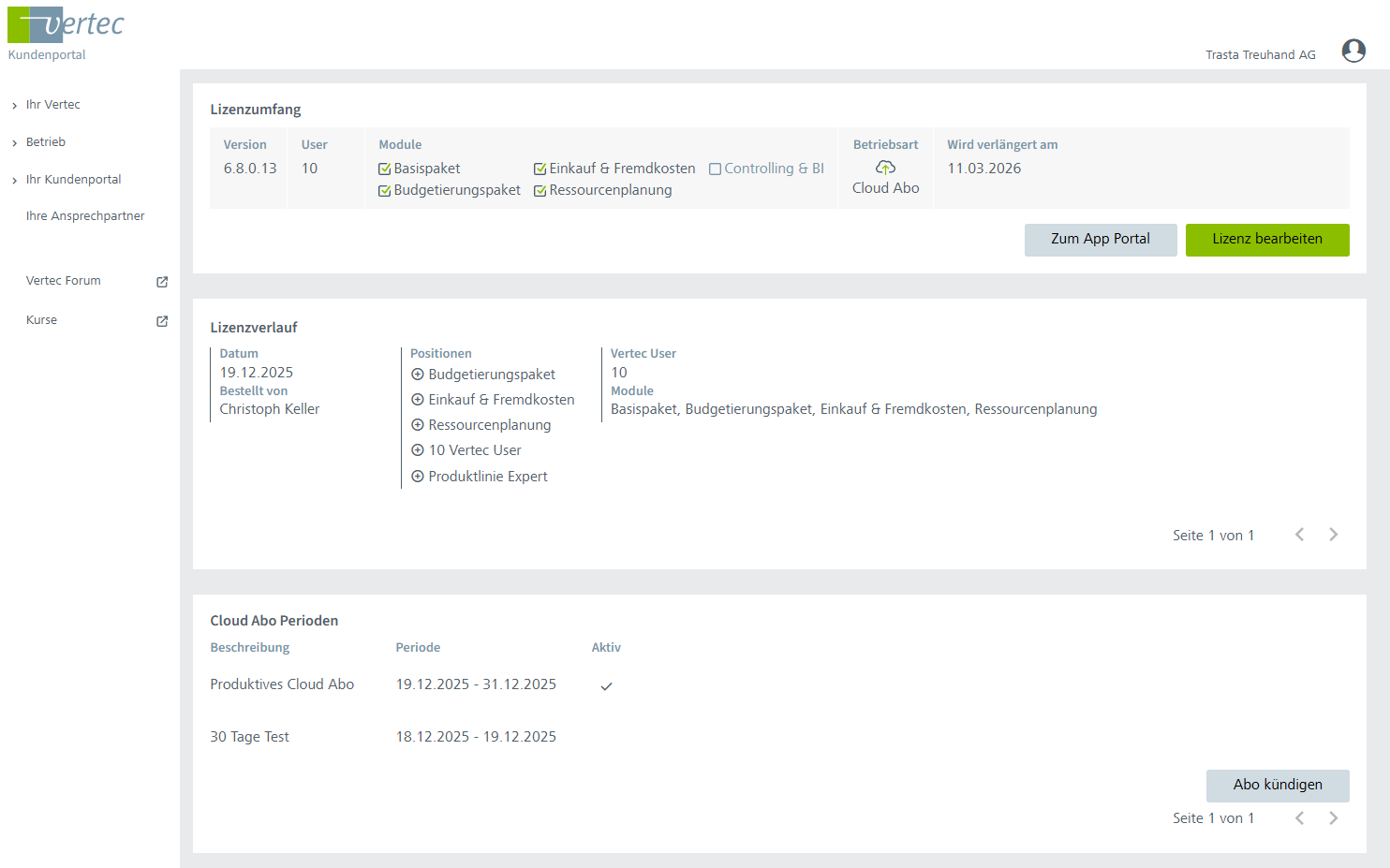Click the Vertec logo
Image resolution: width=1390 pixels, height=868 pixels.
click(x=66, y=25)
